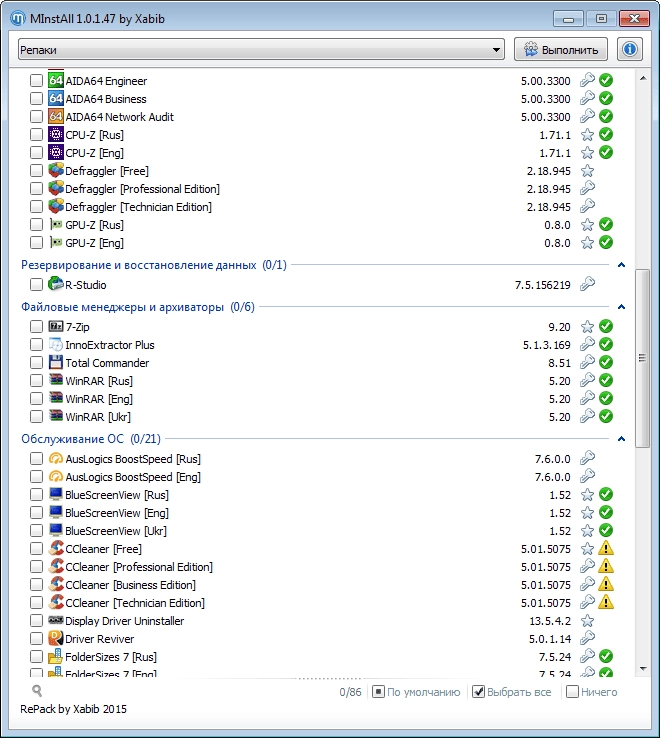Click the star icon for Display Driver Uninstaller
Image resolution: width=660 pixels, height=738 pixels.
[587, 621]
